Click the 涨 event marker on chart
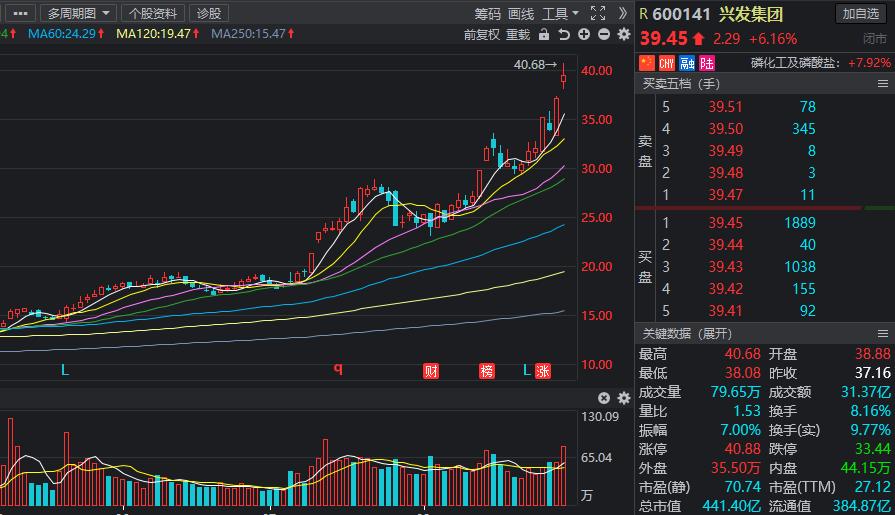 tap(543, 371)
